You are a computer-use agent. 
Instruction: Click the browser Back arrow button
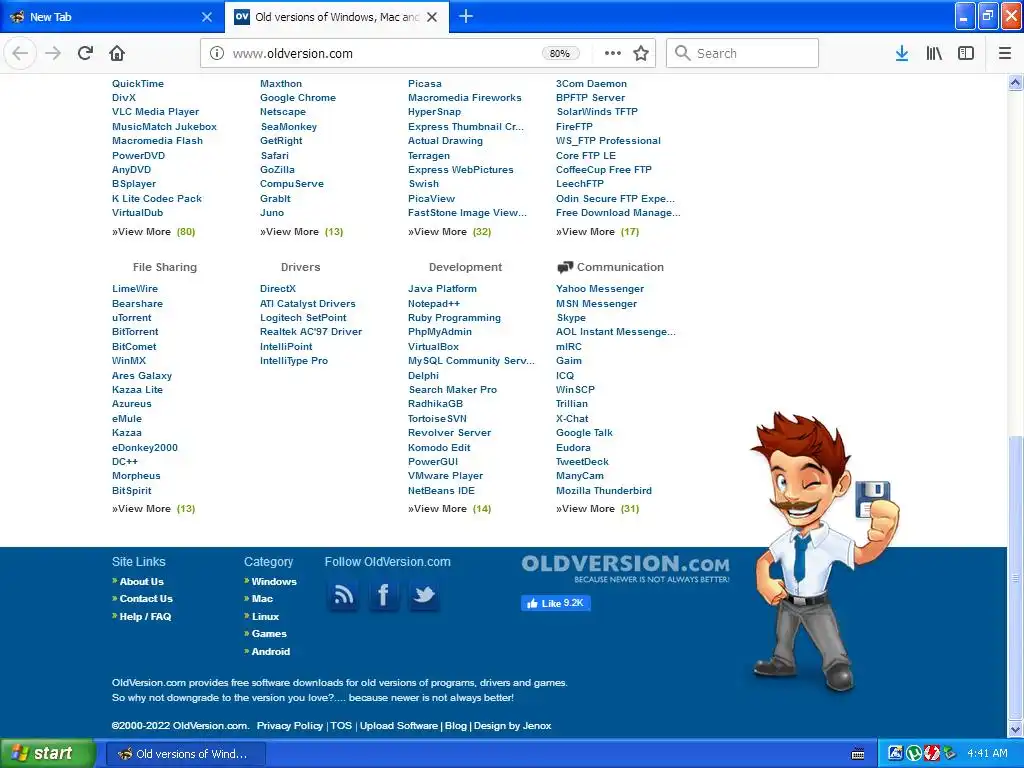pos(20,53)
